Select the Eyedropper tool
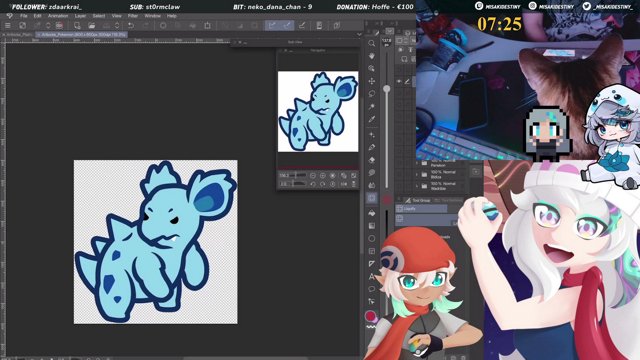The width and height of the screenshot is (640, 360). (x=371, y=119)
